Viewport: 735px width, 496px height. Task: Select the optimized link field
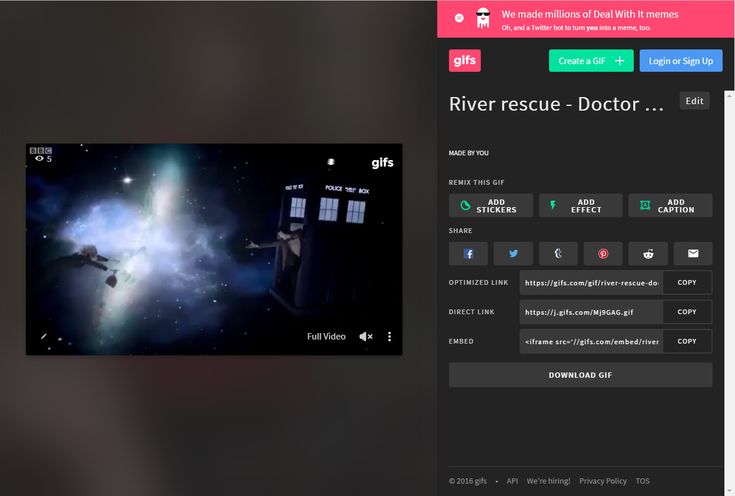[x=591, y=283]
